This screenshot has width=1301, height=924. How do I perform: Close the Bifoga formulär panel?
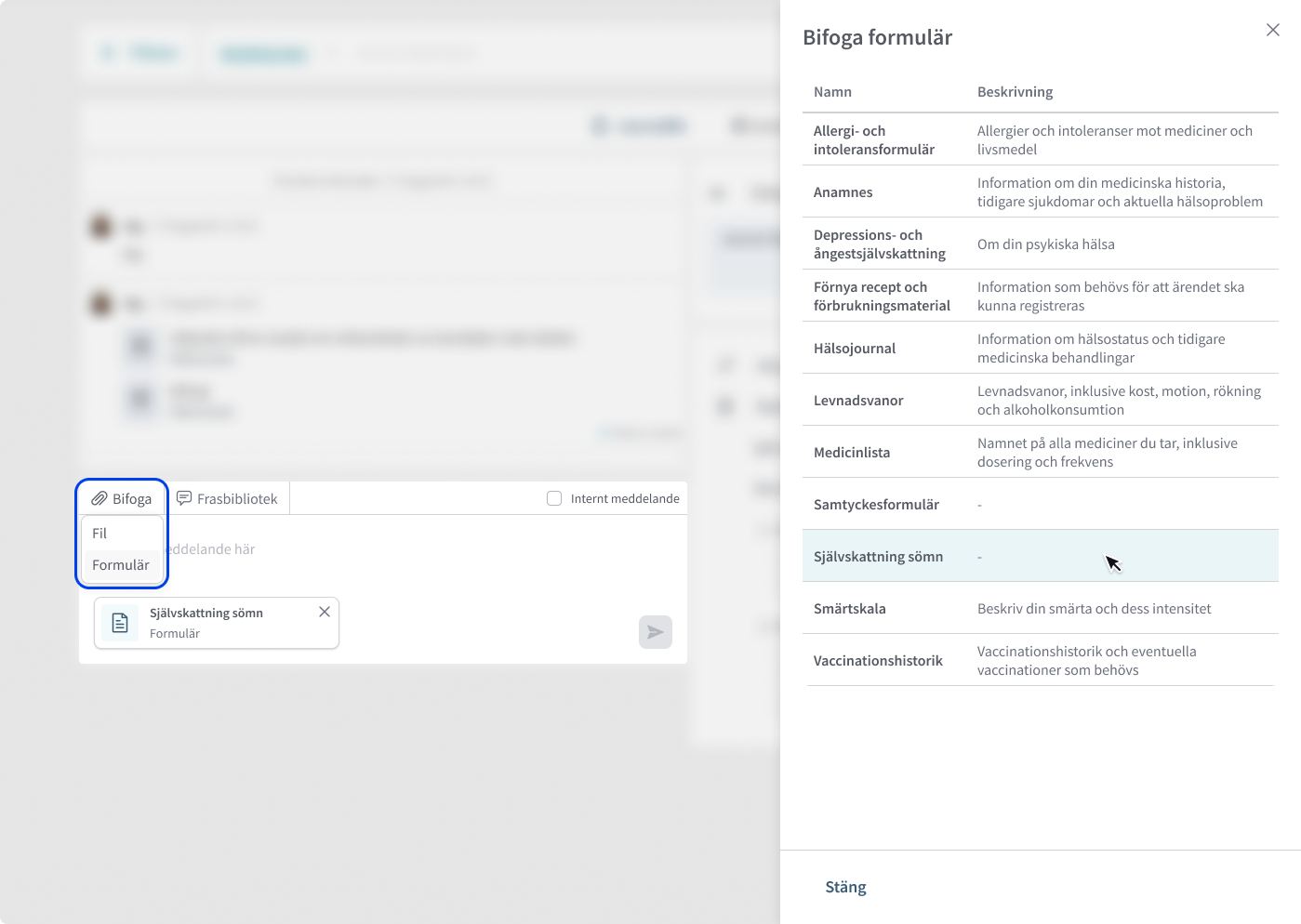coord(1273,30)
